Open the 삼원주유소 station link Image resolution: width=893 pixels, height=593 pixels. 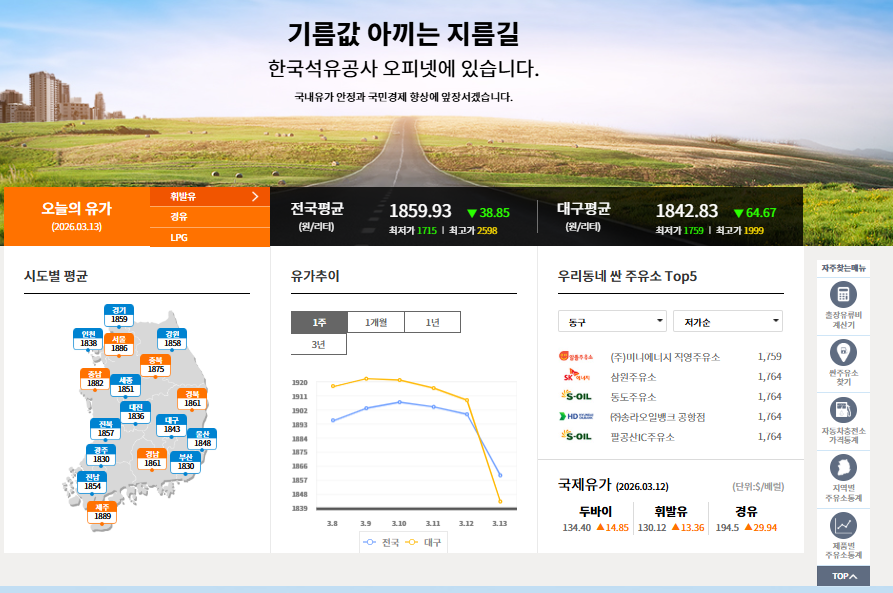pyautogui.click(x=633, y=377)
